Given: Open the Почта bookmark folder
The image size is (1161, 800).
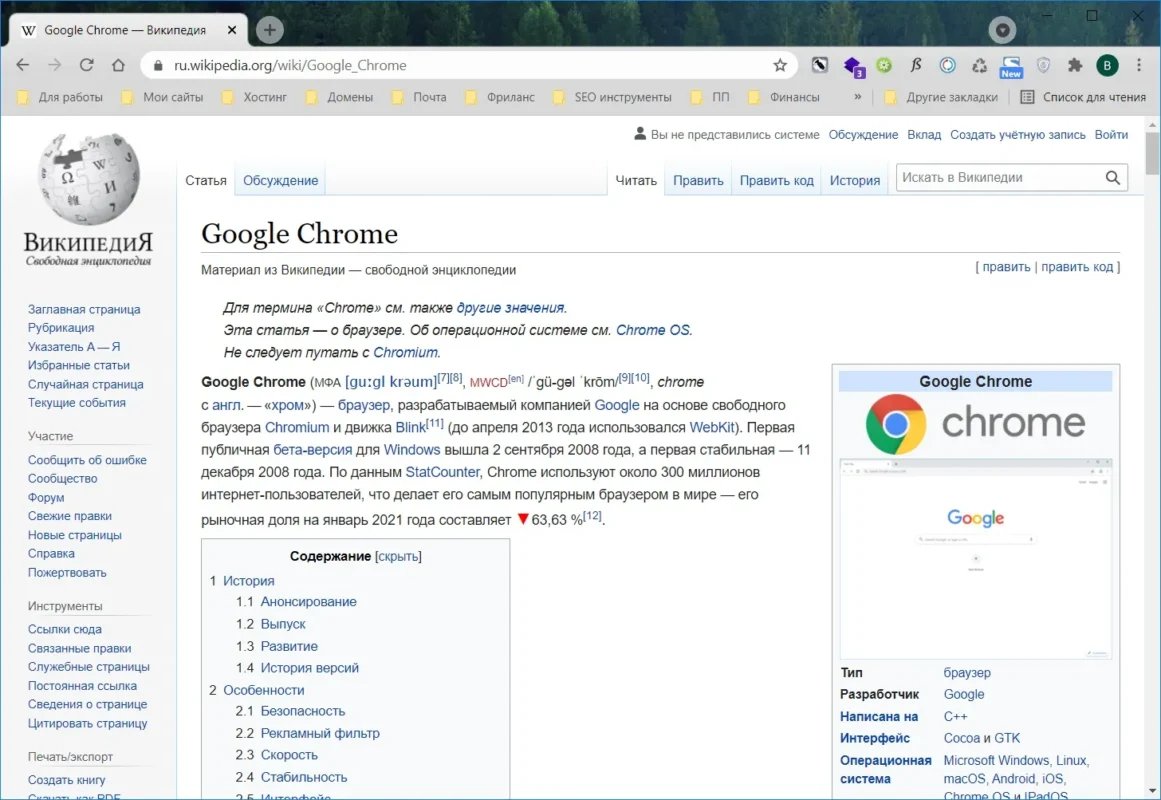Looking at the screenshot, I should [x=419, y=97].
